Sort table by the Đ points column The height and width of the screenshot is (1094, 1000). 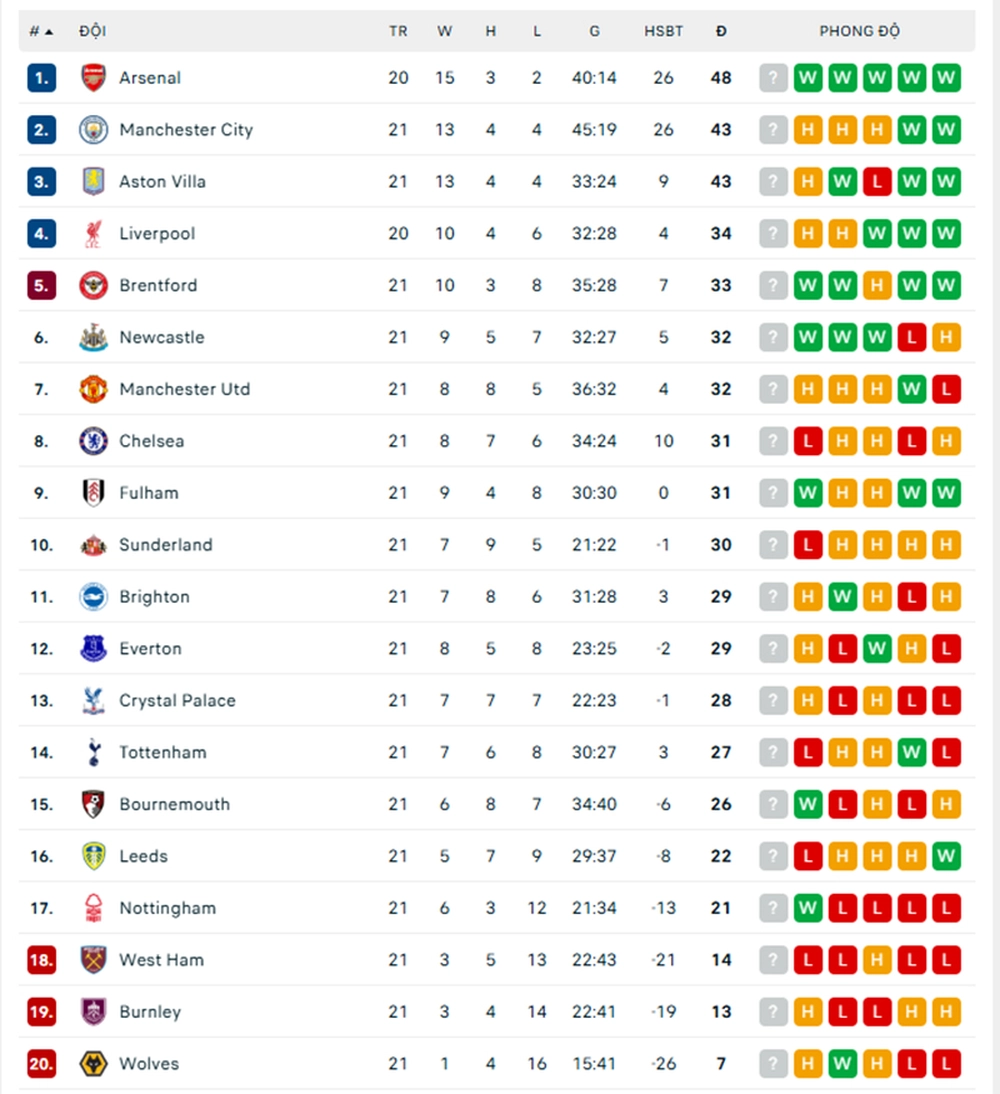[x=721, y=30]
